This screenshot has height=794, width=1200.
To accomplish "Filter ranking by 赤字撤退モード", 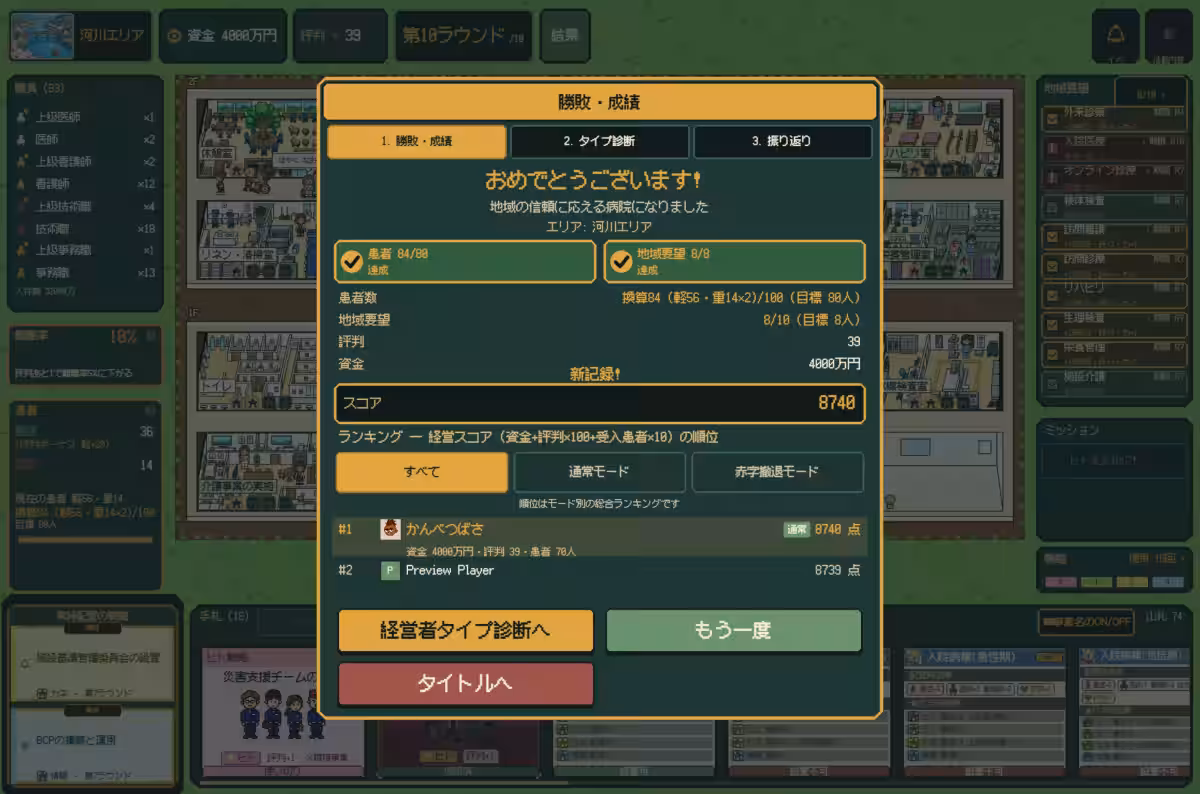I will coord(777,472).
